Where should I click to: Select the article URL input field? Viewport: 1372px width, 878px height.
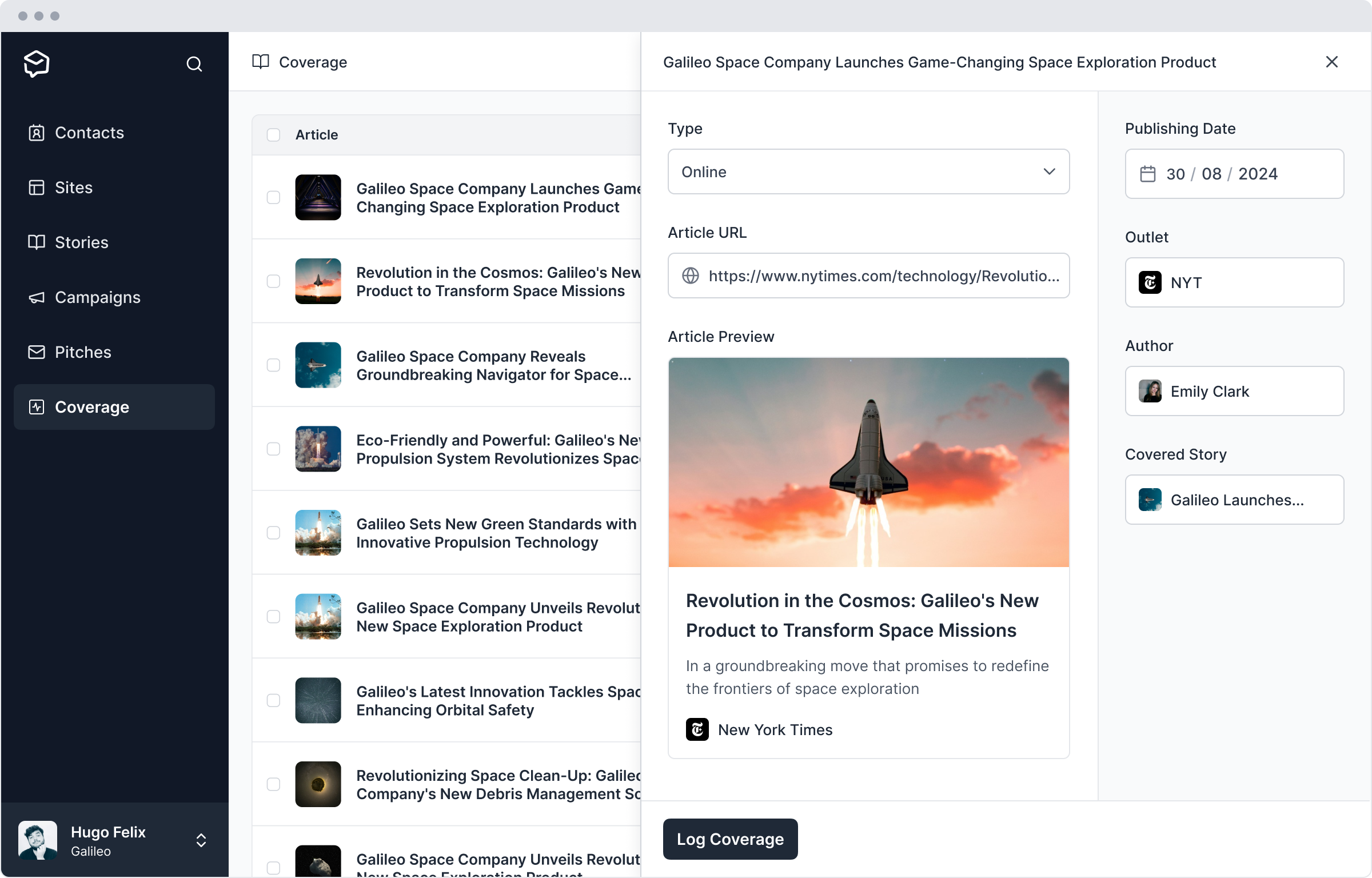(868, 276)
